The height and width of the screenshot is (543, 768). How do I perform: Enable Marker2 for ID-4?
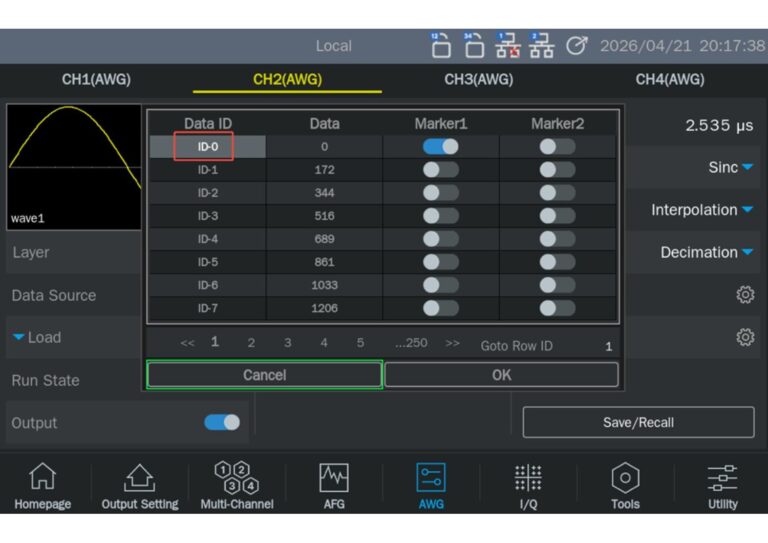coord(557,238)
